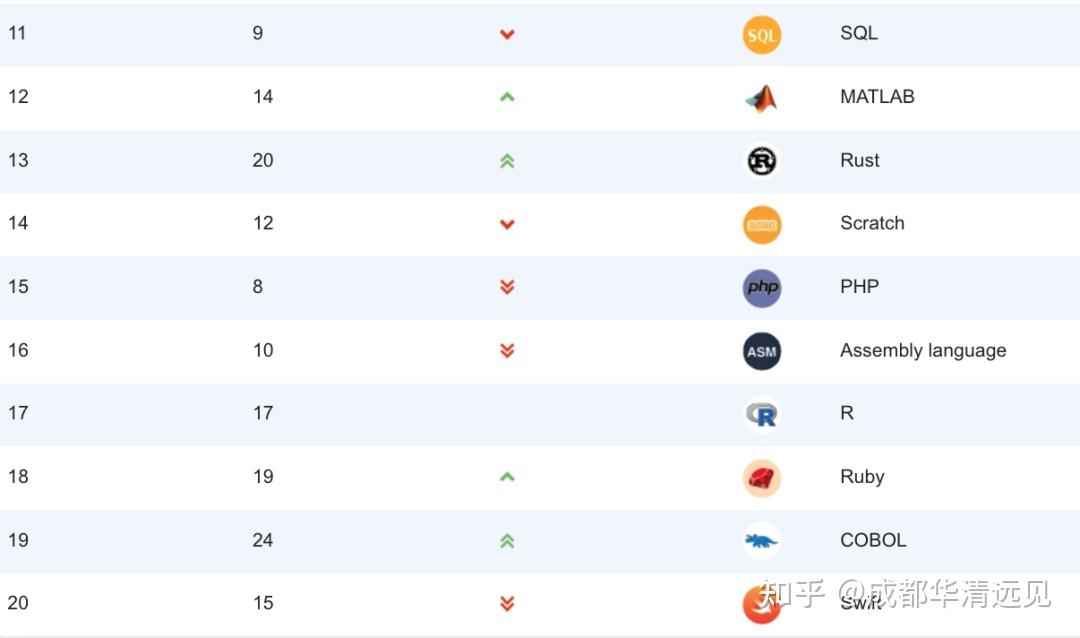The image size is (1080, 638).
Task: Click the double green arrow beside COBOL
Action: pos(507,541)
